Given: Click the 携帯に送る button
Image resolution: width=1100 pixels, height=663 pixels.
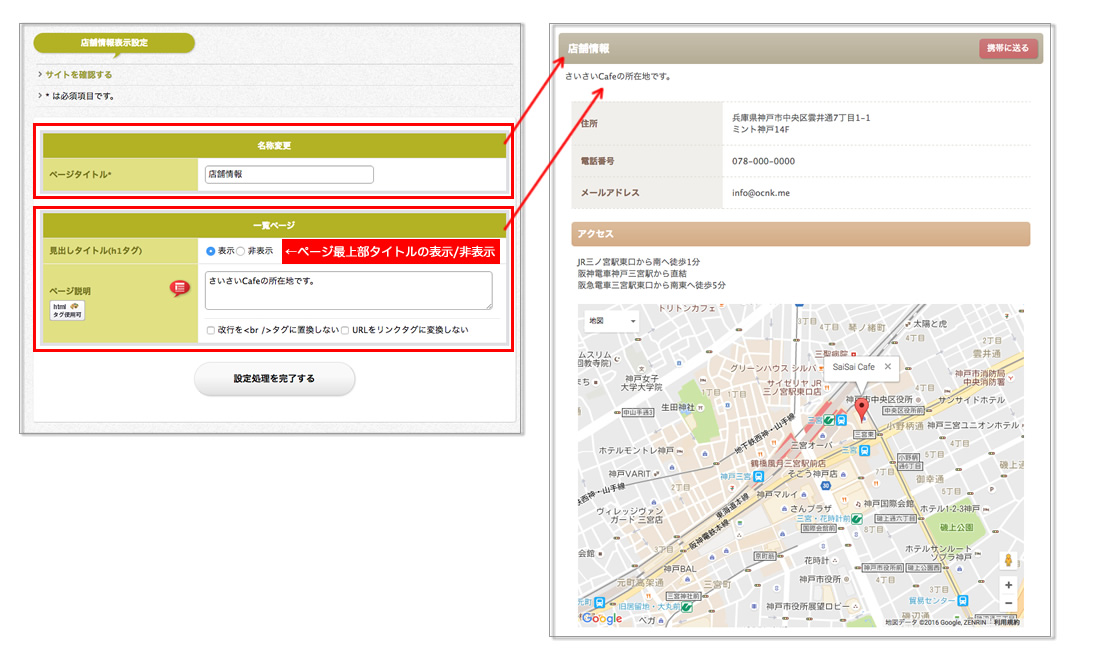Looking at the screenshot, I should (1007, 48).
